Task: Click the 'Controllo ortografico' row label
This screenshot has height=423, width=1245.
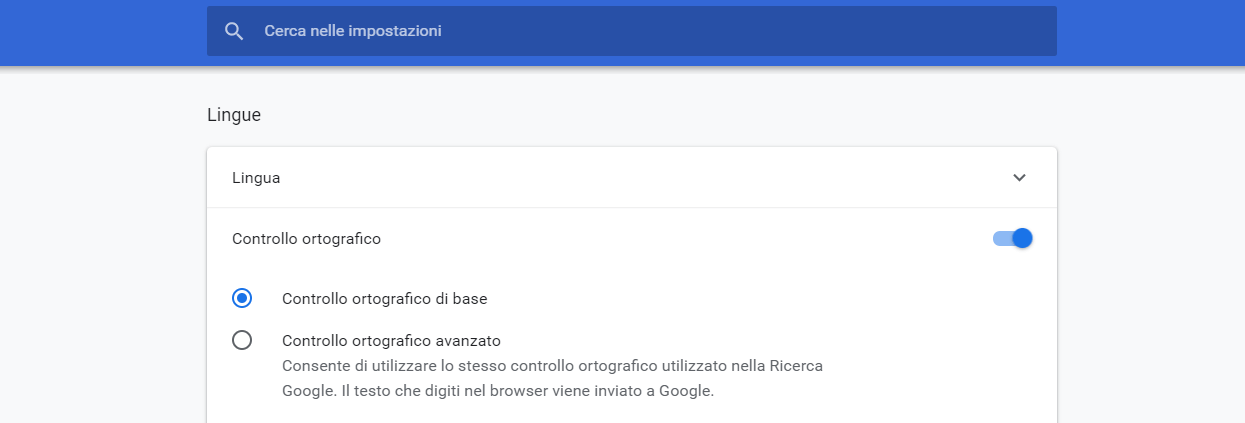Action: click(306, 239)
